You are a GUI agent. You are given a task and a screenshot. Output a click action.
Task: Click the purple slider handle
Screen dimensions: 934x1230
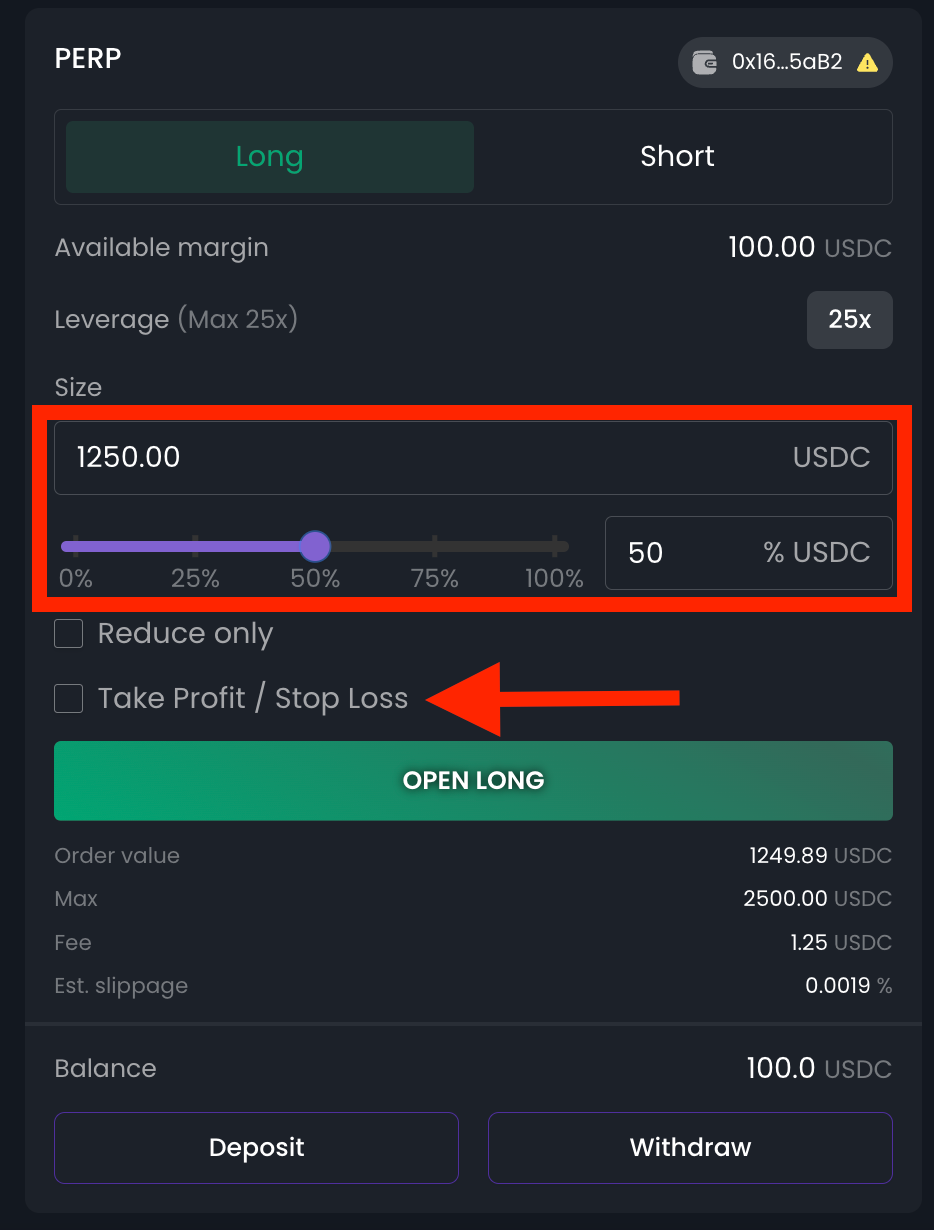click(x=315, y=546)
